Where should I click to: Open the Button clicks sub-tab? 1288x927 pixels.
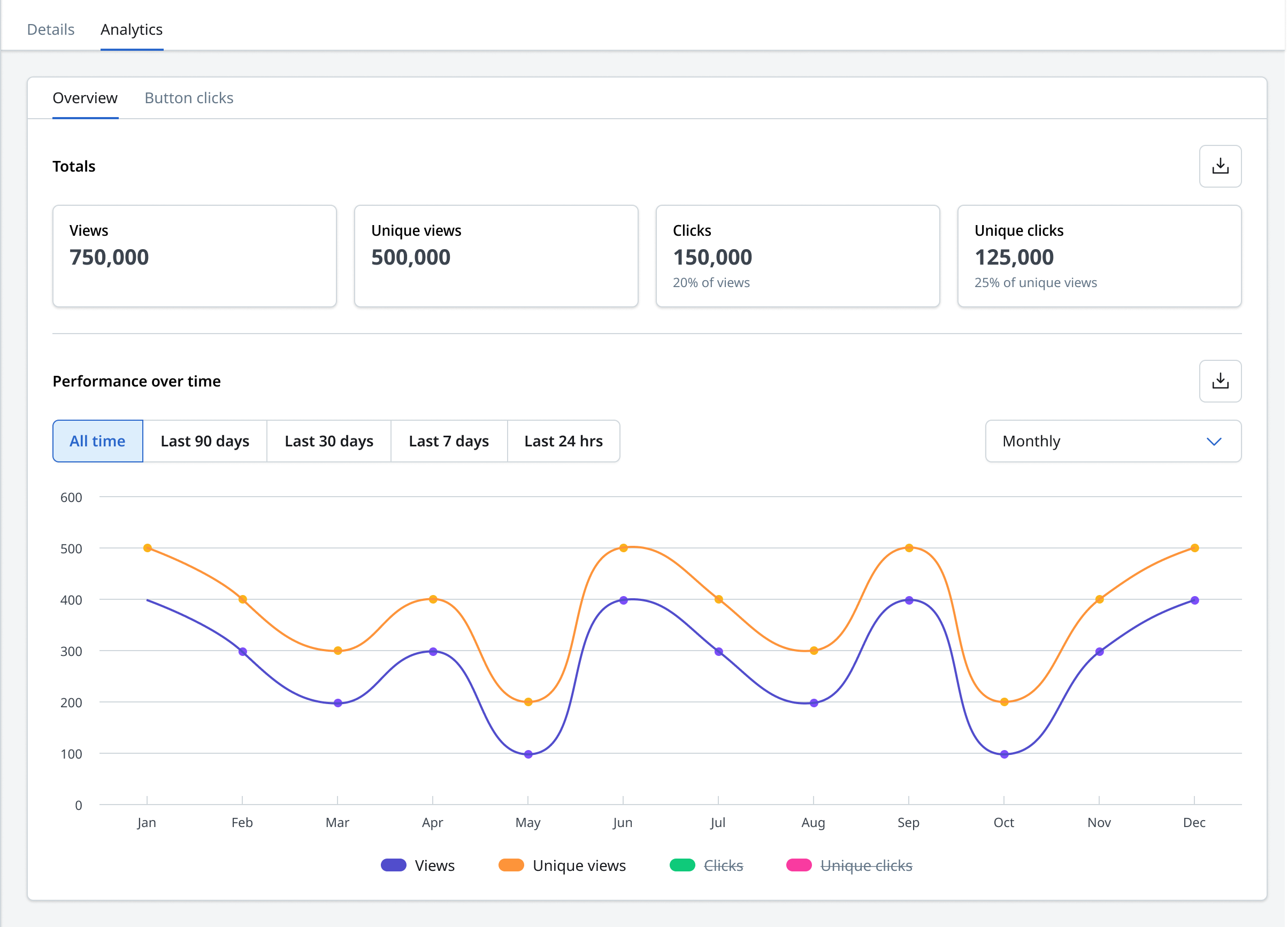[x=189, y=98]
